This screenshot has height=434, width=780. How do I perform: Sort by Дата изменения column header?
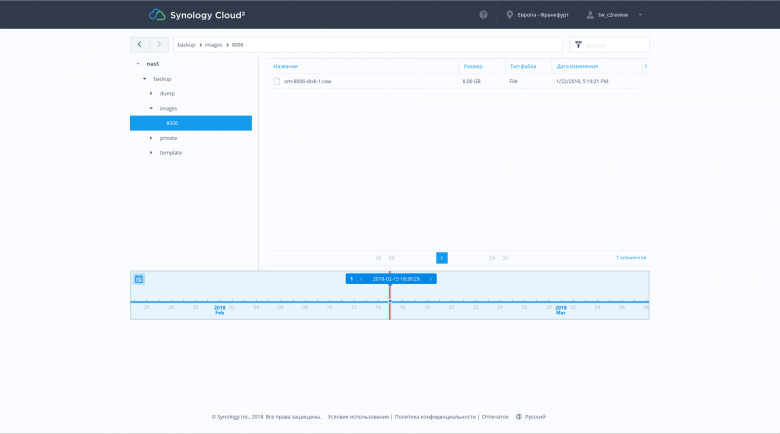tap(577, 66)
